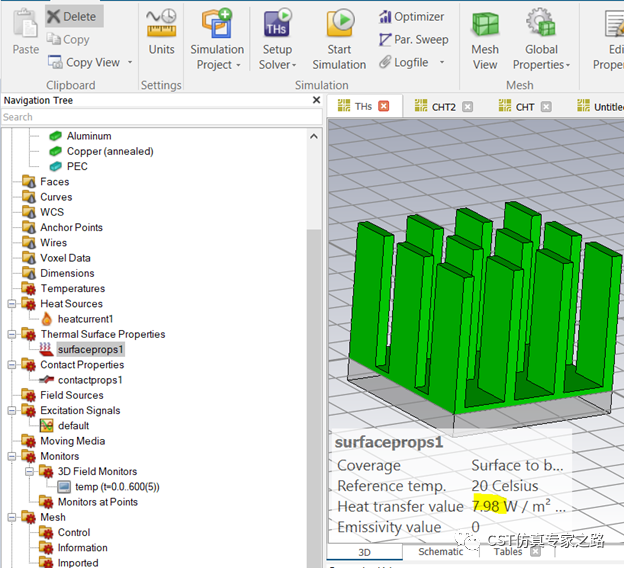Select the Imported item under Mesh
The width and height of the screenshot is (624, 568).
69,562
